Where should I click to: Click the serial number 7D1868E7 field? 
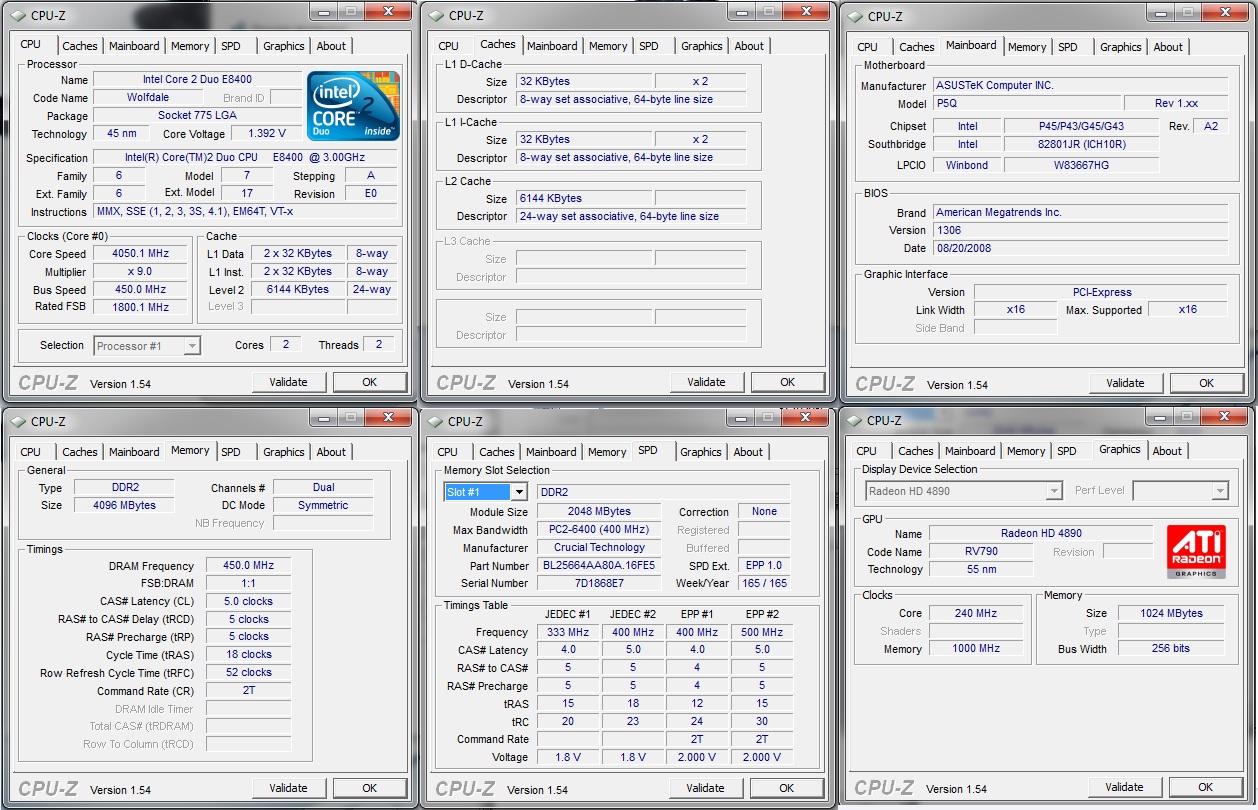[599, 583]
